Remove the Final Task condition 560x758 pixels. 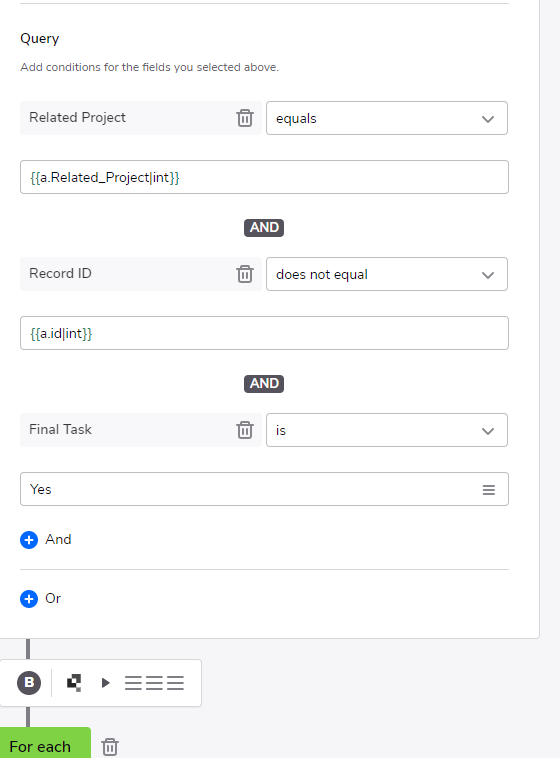coord(245,430)
